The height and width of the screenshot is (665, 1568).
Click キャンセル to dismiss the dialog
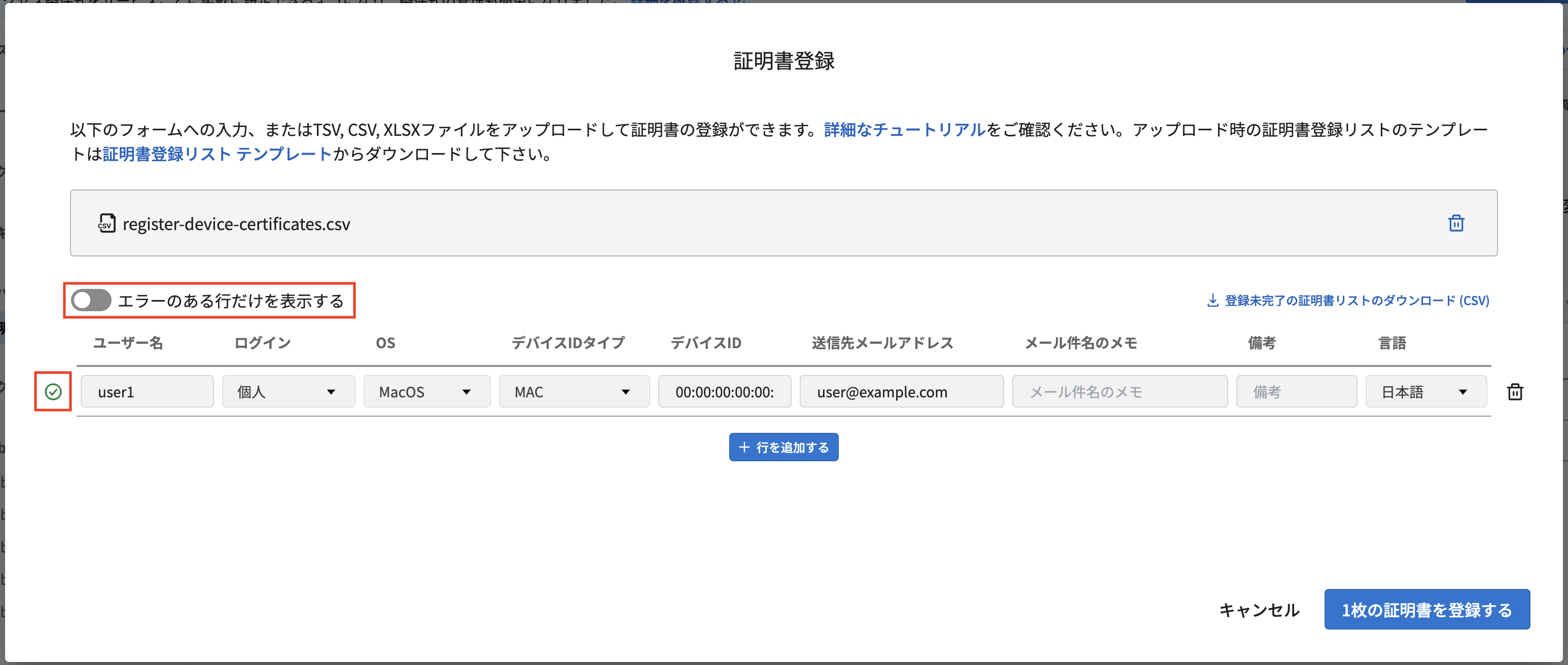[x=1259, y=610]
